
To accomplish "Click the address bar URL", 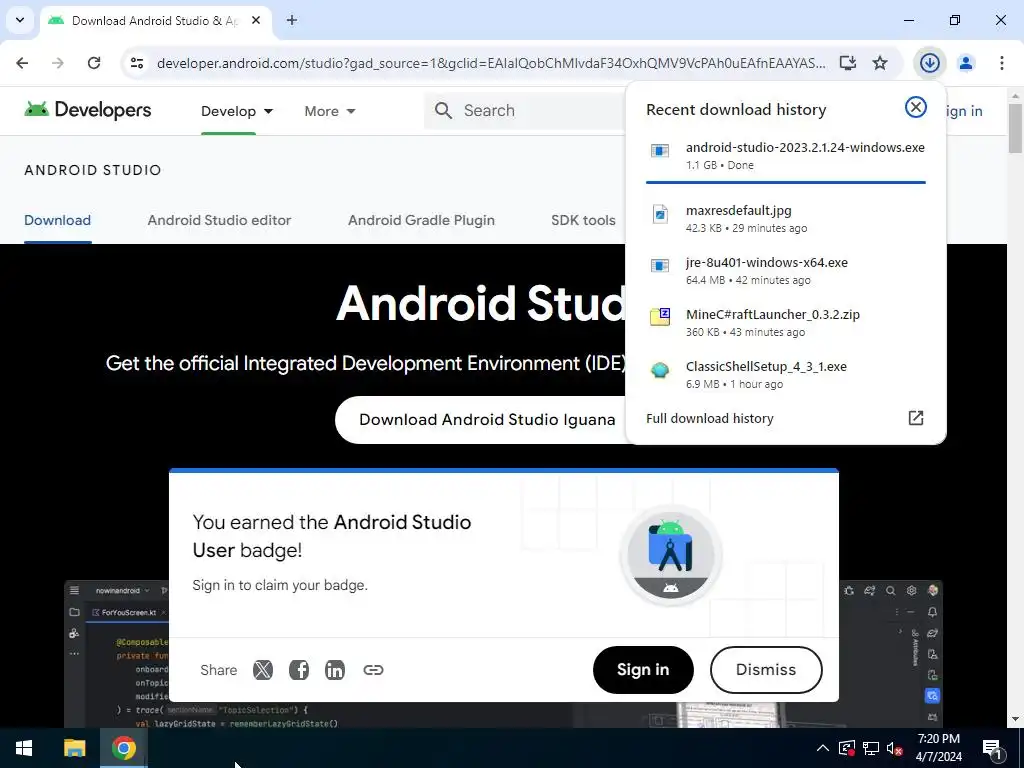I will [491, 63].
